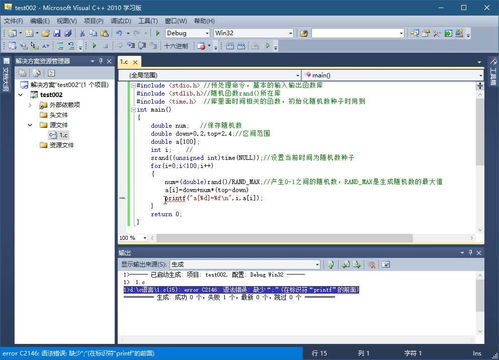Open the View (V) menu
Image resolution: width=499 pixels, height=360 pixels.
point(67,21)
